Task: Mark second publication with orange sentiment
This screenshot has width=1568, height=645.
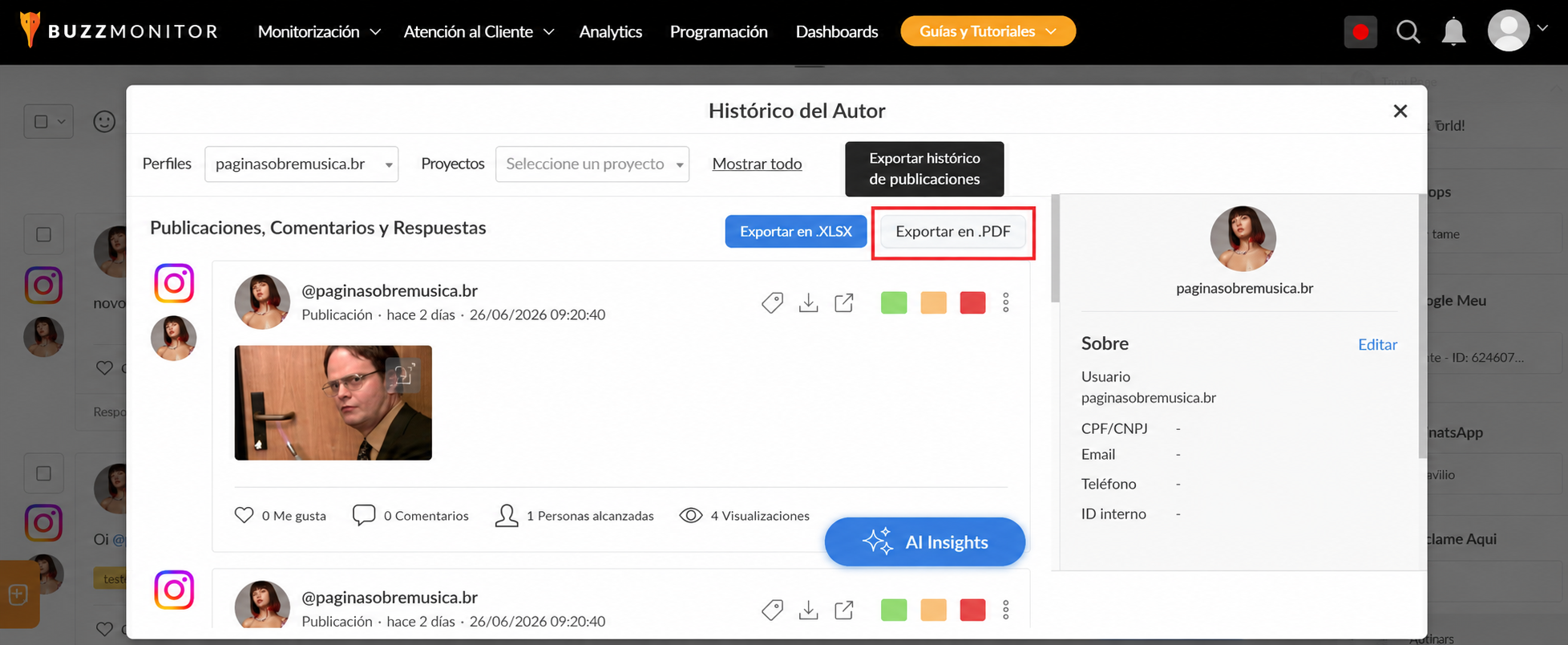Action: coord(933,610)
